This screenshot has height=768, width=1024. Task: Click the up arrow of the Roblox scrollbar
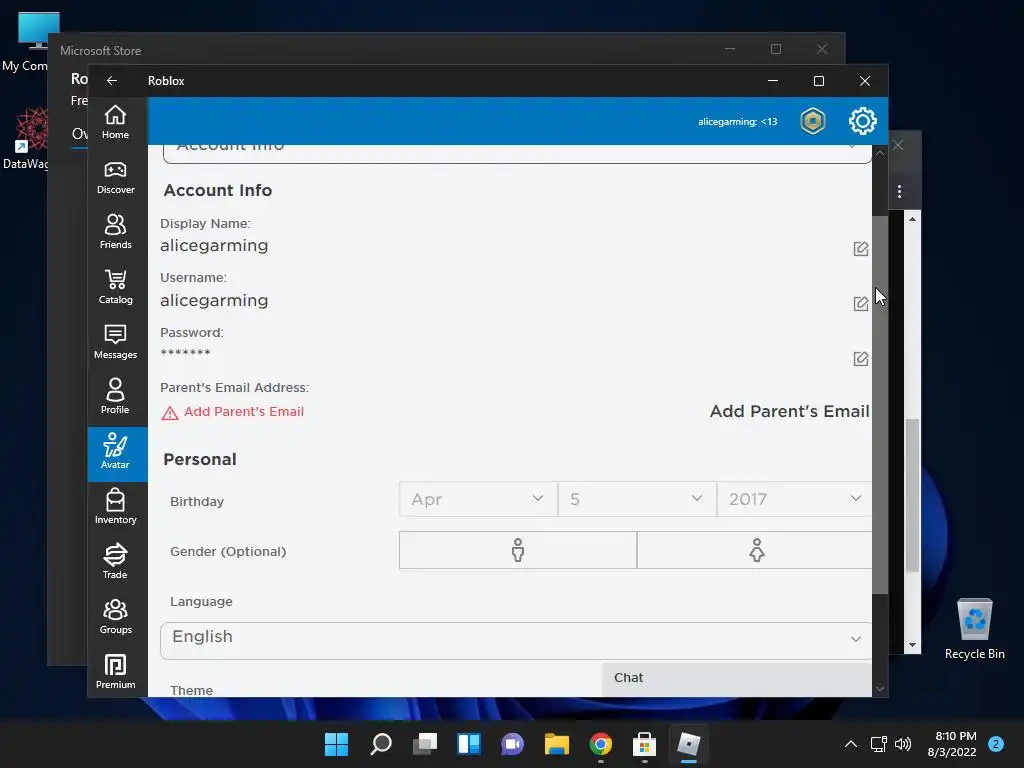pos(880,153)
